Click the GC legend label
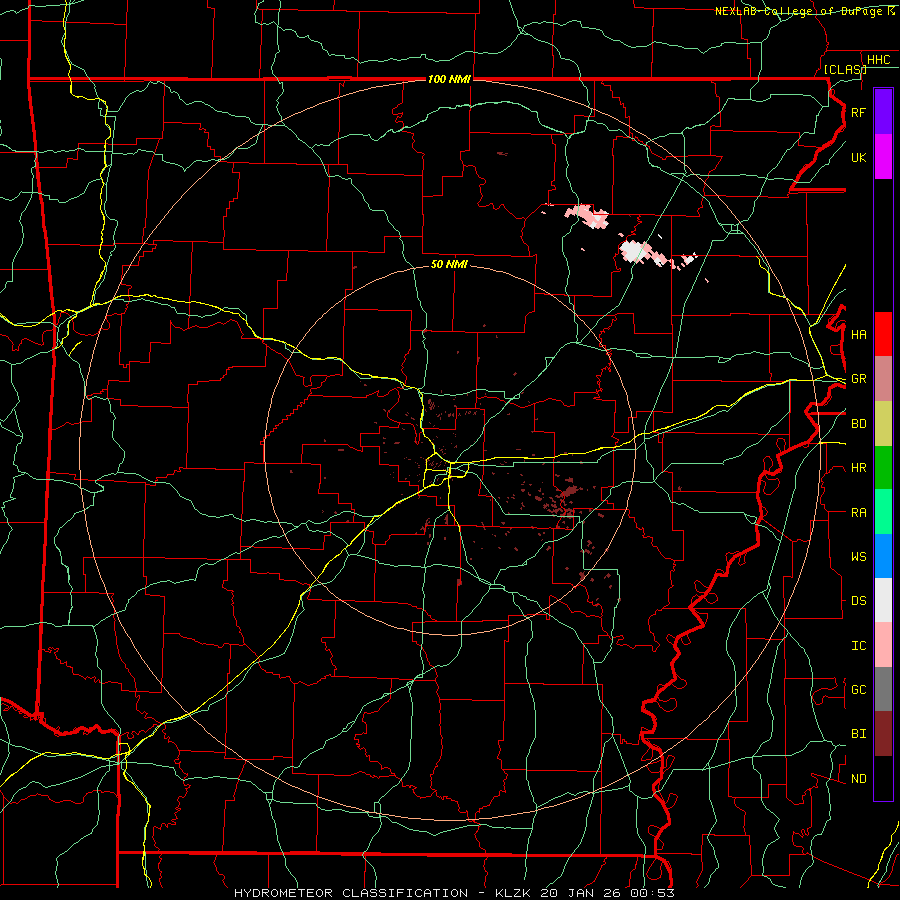900x900 pixels. coord(858,689)
